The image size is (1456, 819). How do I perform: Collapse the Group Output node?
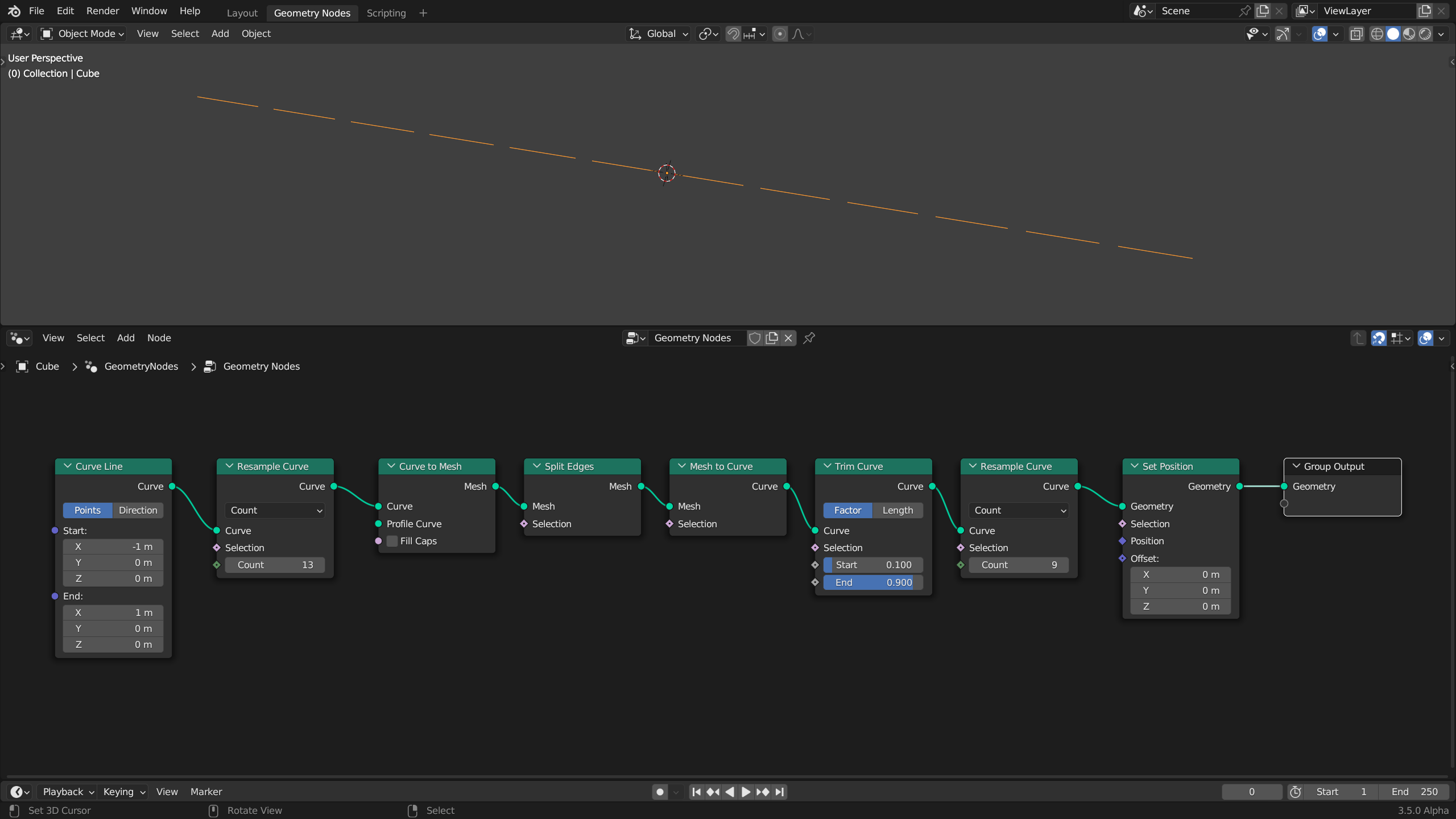[1297, 466]
